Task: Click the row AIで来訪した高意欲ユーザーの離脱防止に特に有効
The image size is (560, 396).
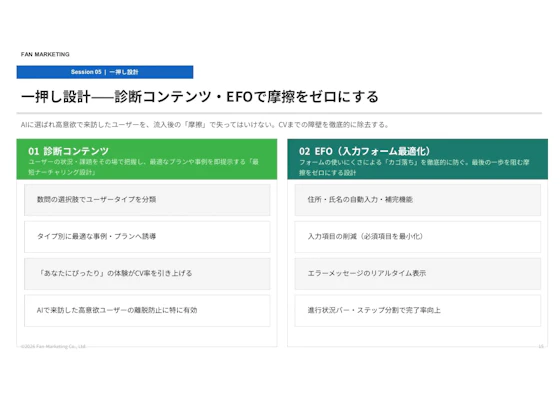Action: 147,311
